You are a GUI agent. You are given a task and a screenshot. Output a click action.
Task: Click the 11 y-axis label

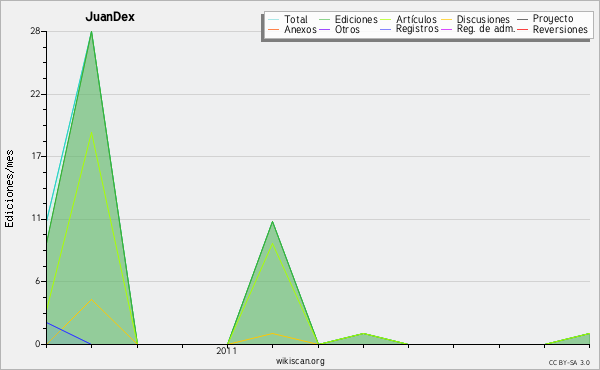tap(36, 218)
